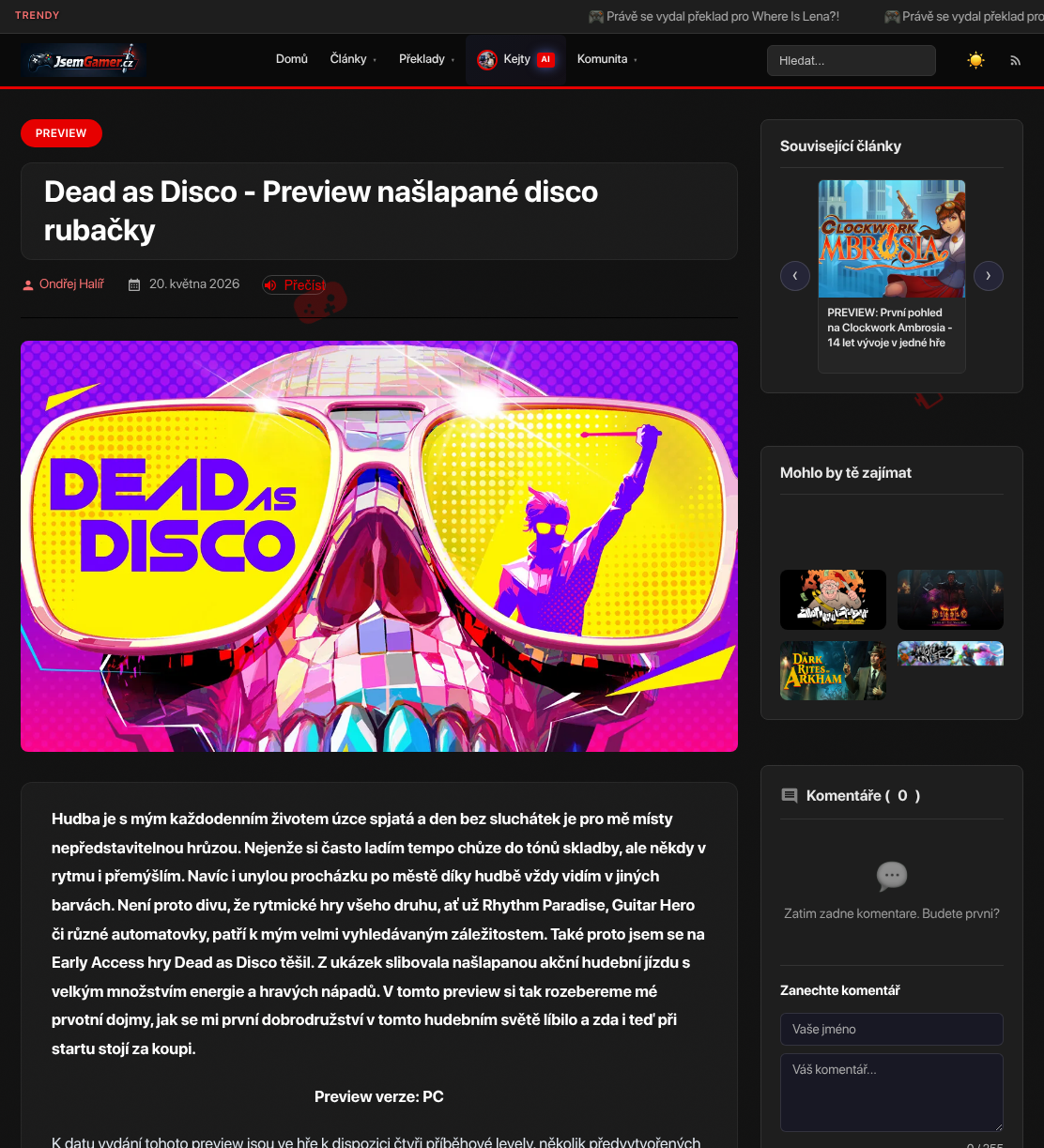Open the Clockwork Ambrosia article thumbnail
The width and height of the screenshot is (1044, 1148).
click(892, 239)
